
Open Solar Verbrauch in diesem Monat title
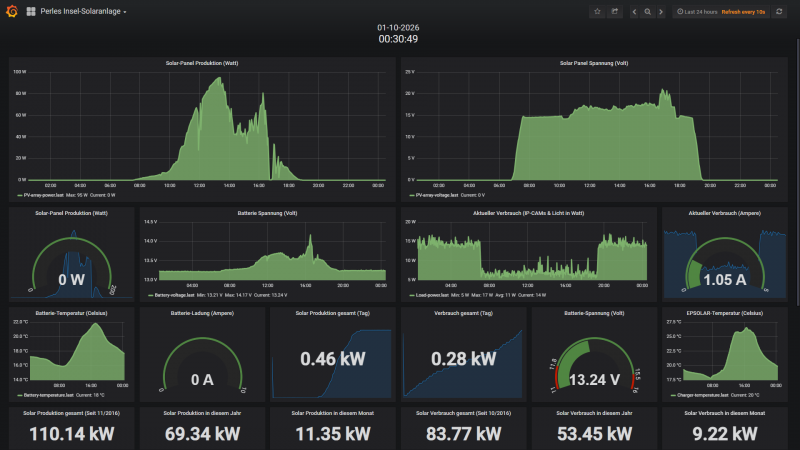tap(724, 413)
